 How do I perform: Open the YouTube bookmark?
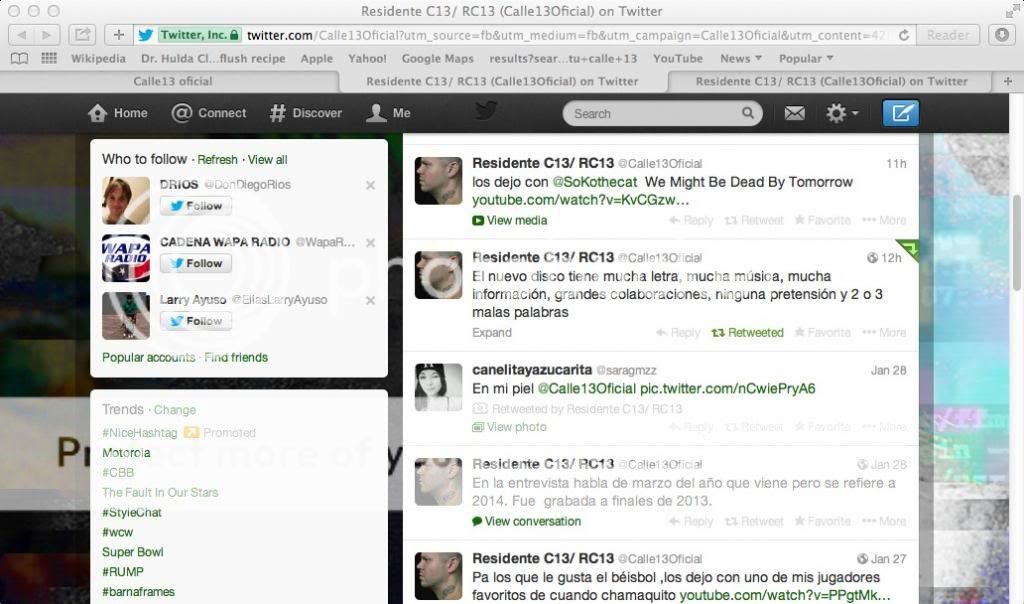tap(678, 59)
